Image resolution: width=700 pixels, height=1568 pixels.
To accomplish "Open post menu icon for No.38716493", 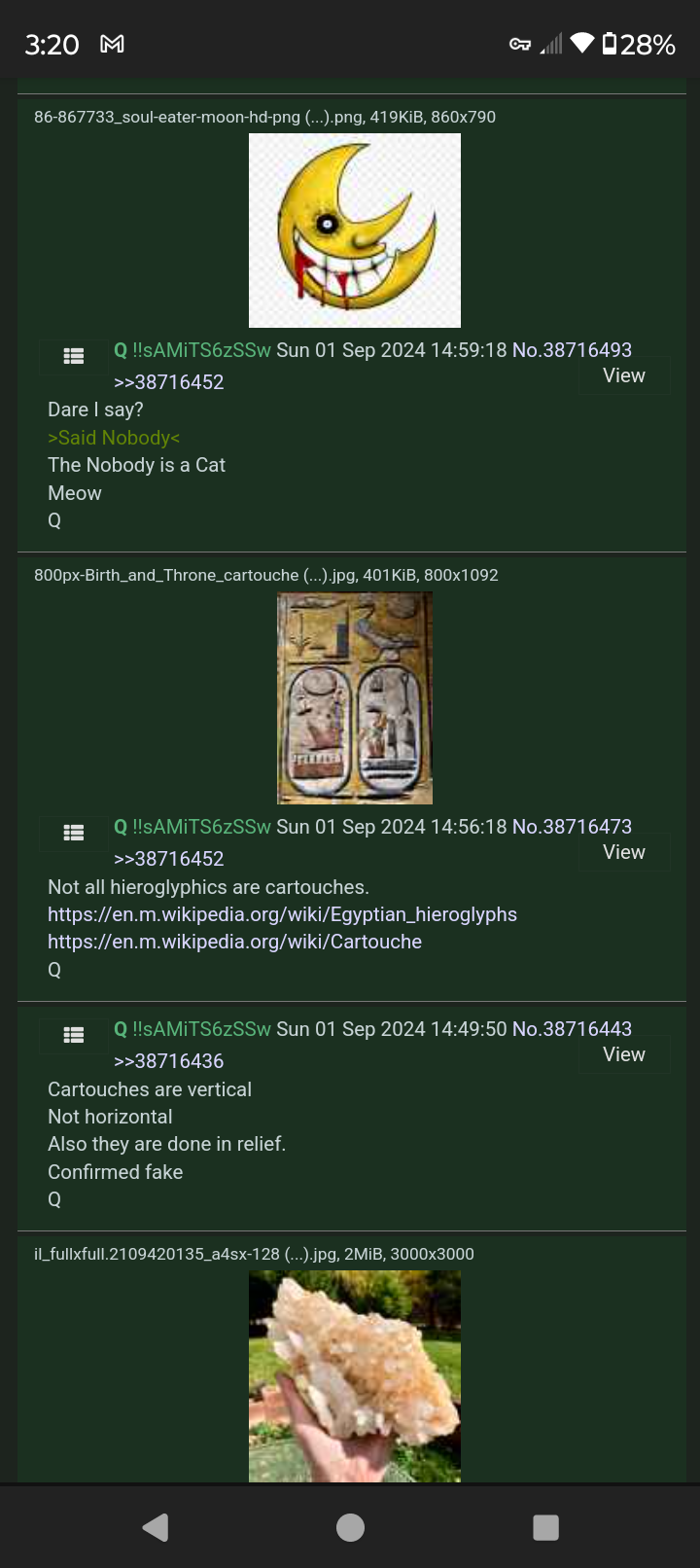I will (x=73, y=356).
